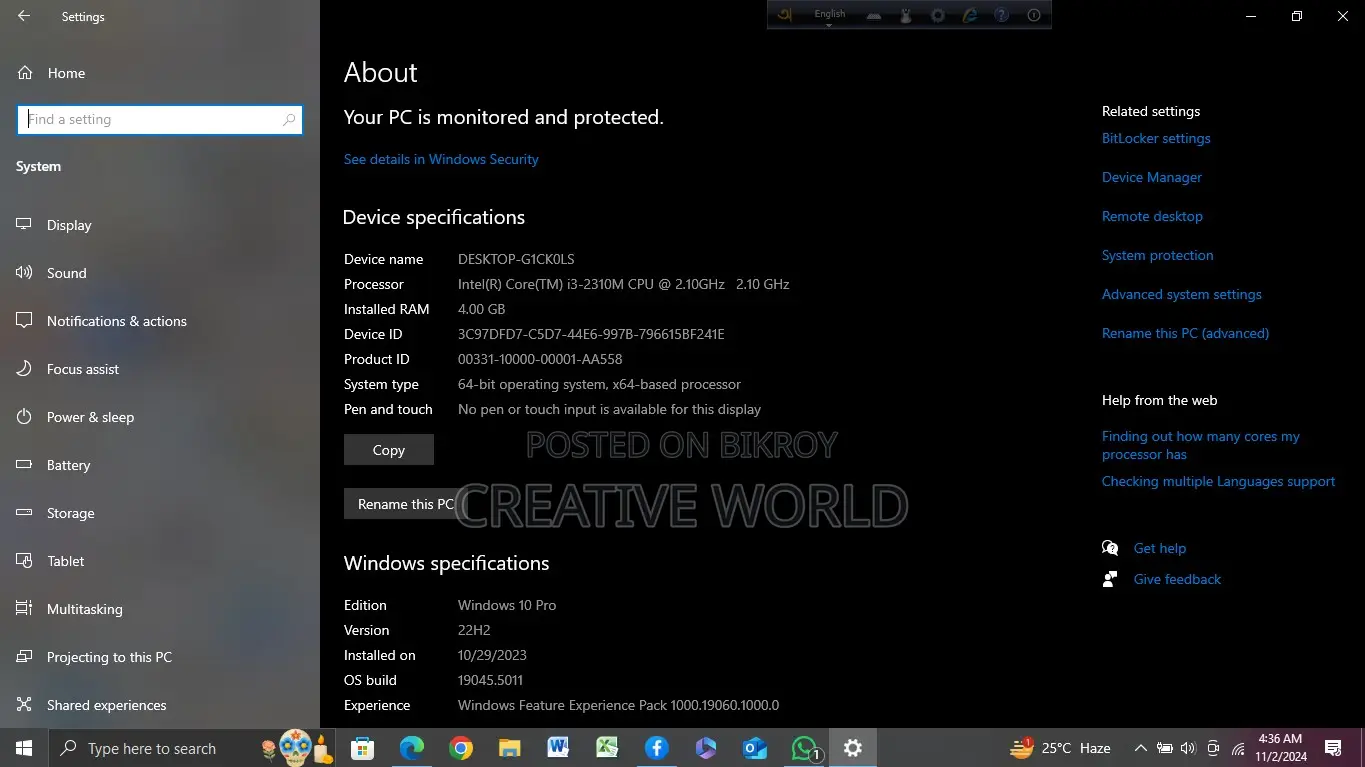Select Notifications & actions
This screenshot has width=1365, height=767.
[117, 321]
